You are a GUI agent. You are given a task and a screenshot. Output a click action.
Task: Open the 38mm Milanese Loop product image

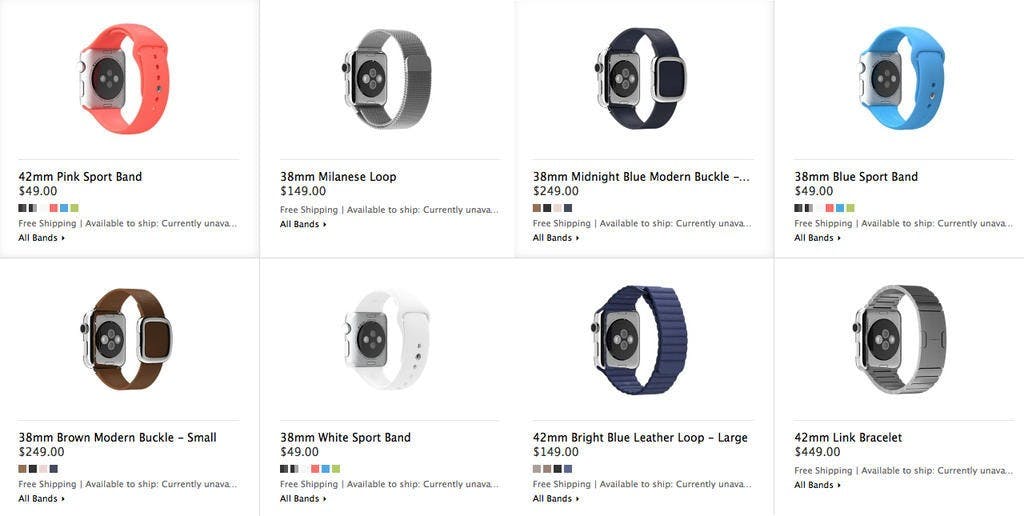pos(387,78)
